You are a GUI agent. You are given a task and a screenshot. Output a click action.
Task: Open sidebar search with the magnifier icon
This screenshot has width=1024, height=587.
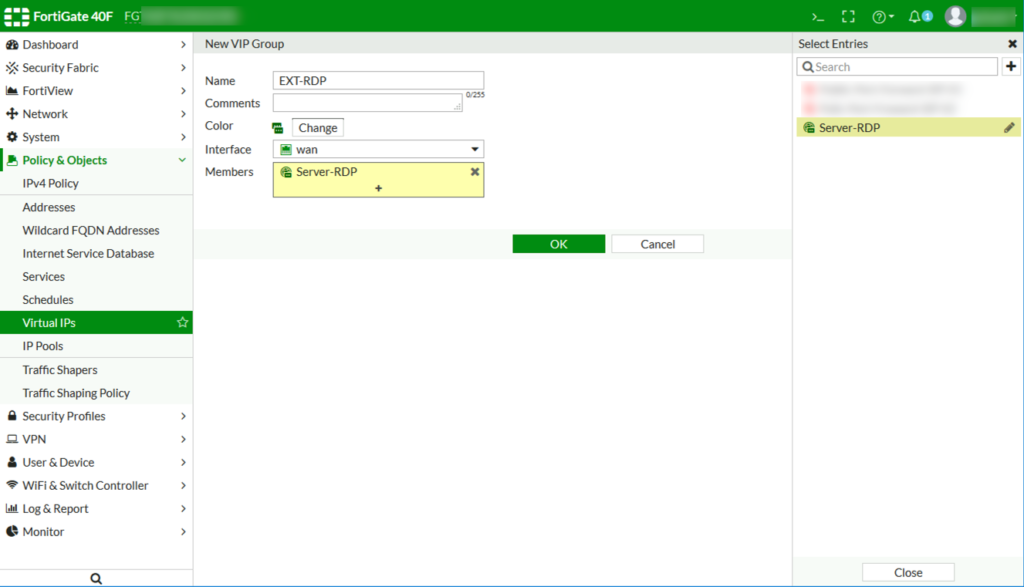tap(95, 578)
